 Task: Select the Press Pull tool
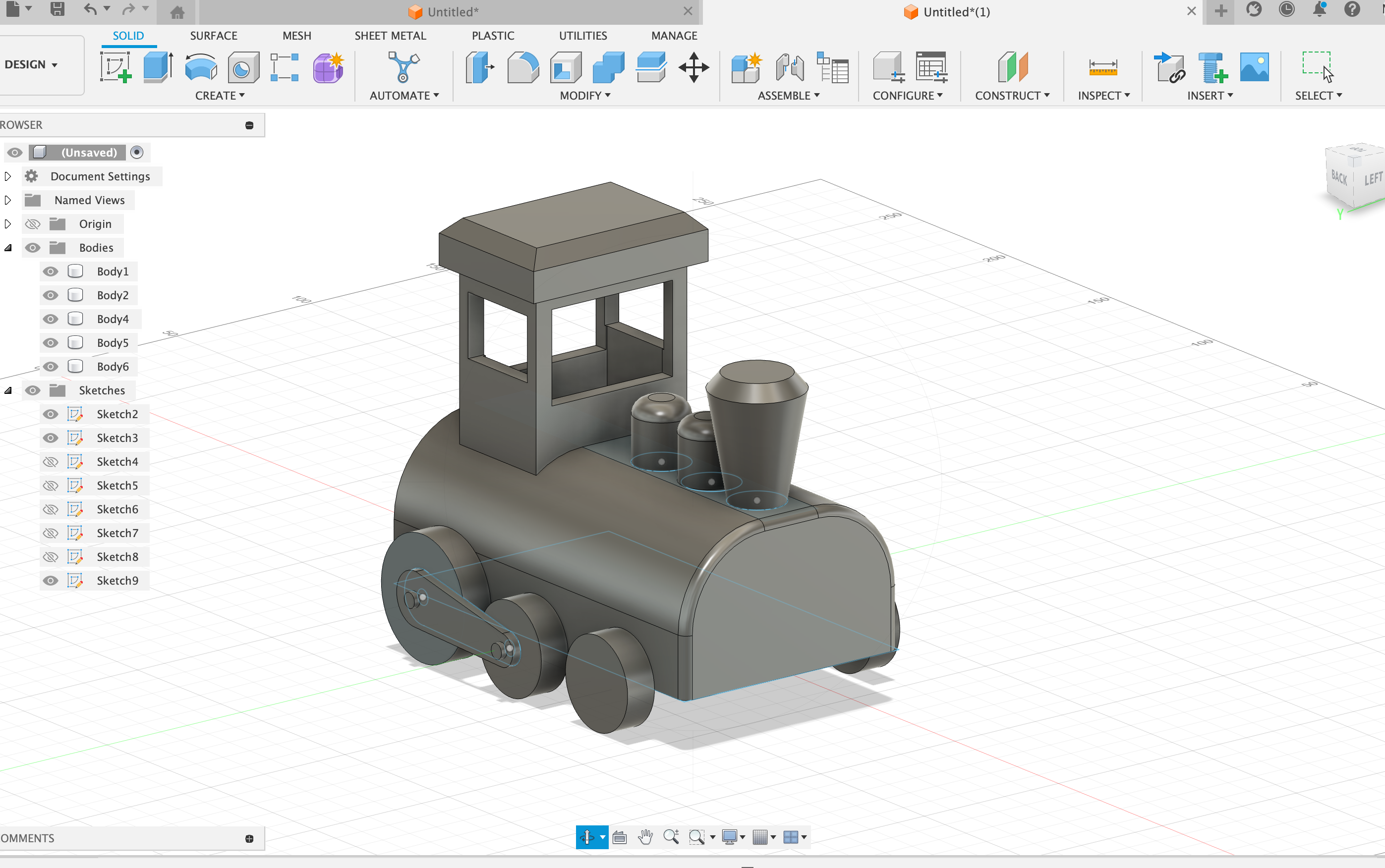[479, 67]
